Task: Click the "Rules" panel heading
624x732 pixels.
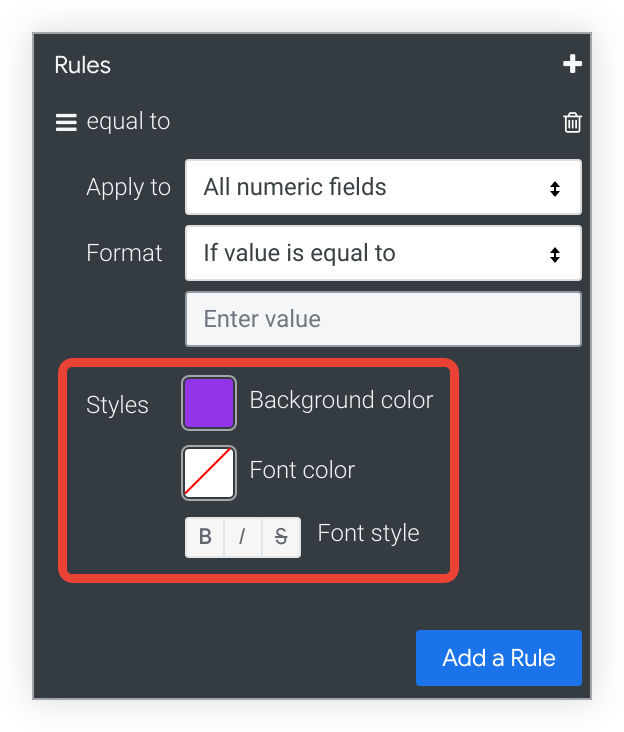Action: (x=83, y=66)
